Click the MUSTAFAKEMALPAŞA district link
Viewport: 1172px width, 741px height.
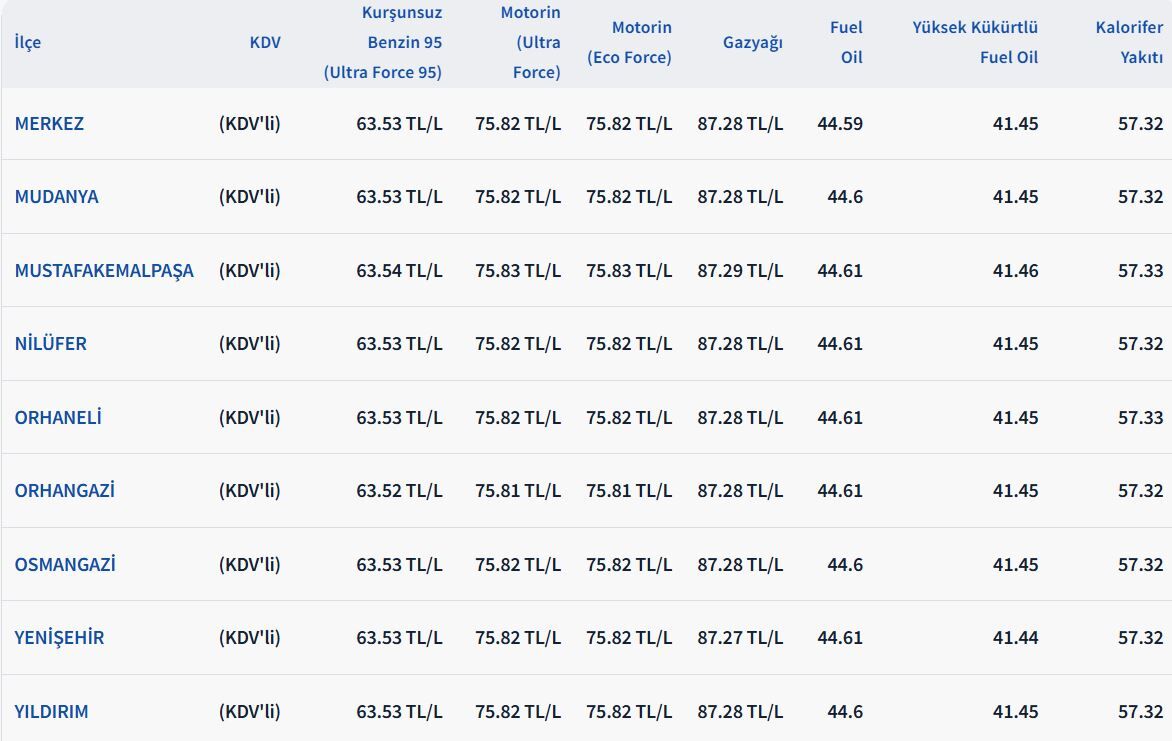[104, 271]
